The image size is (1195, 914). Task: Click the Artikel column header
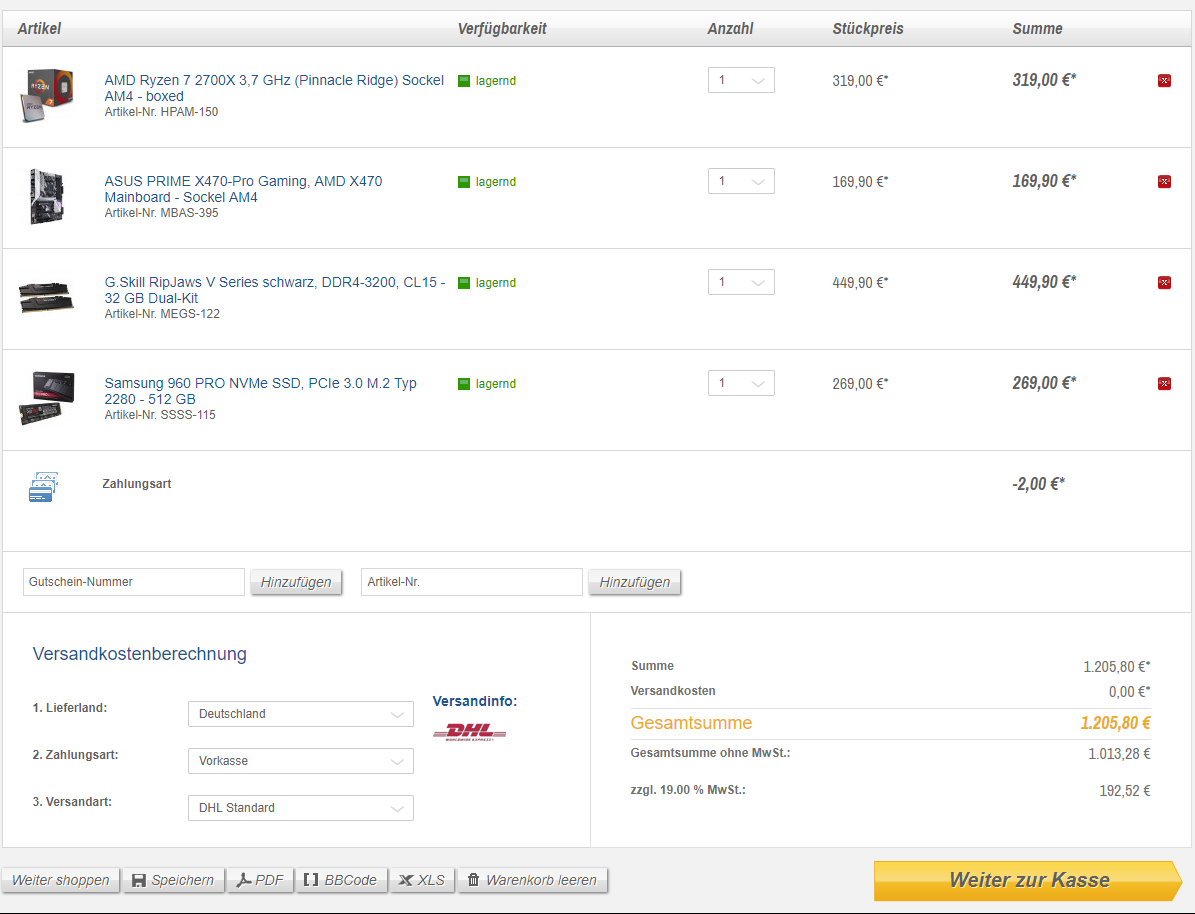(x=39, y=29)
